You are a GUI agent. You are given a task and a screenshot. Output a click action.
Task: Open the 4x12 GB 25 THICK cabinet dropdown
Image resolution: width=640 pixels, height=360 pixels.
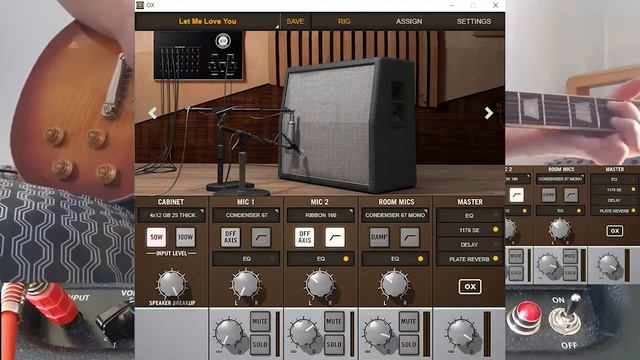(172, 215)
